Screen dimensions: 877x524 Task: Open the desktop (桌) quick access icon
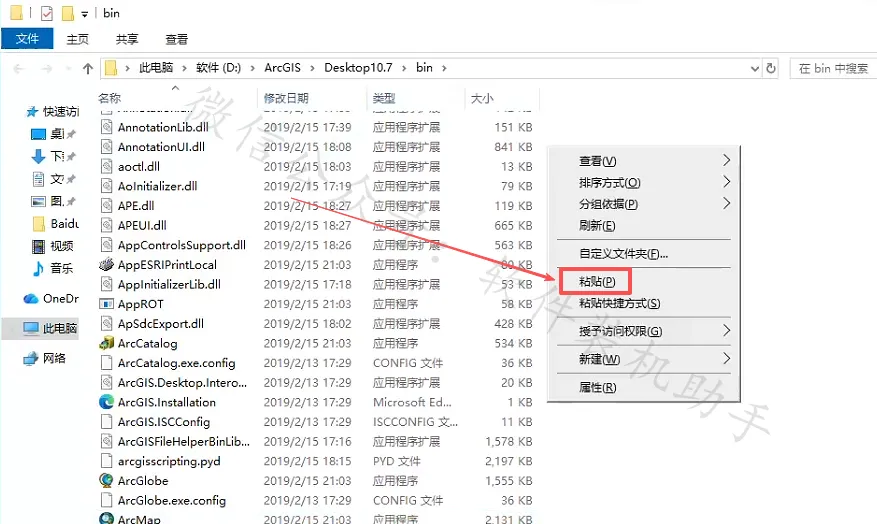coord(38,134)
